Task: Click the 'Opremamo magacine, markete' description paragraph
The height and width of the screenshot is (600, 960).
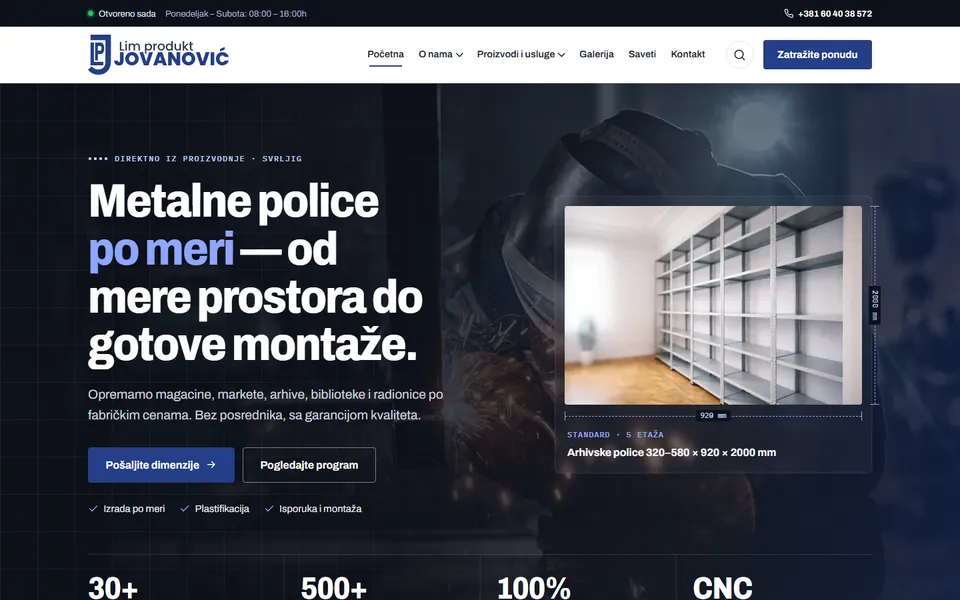Action: (265, 405)
